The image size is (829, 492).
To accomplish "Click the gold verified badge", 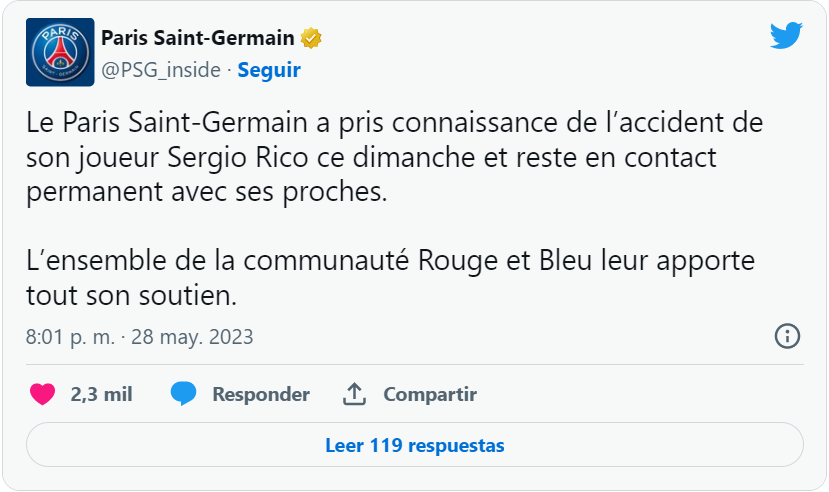I will click(311, 38).
